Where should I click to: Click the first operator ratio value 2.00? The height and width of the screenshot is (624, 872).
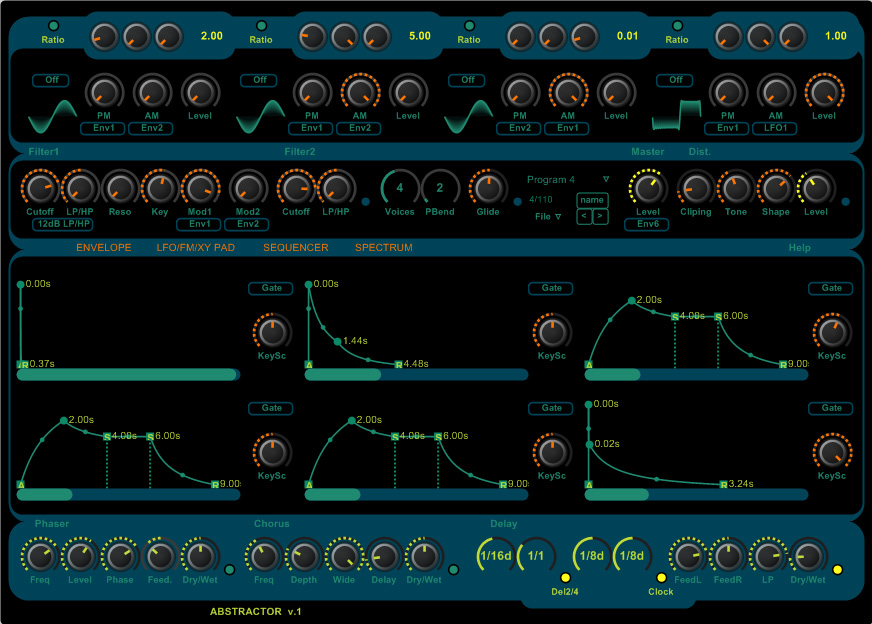click(211, 36)
